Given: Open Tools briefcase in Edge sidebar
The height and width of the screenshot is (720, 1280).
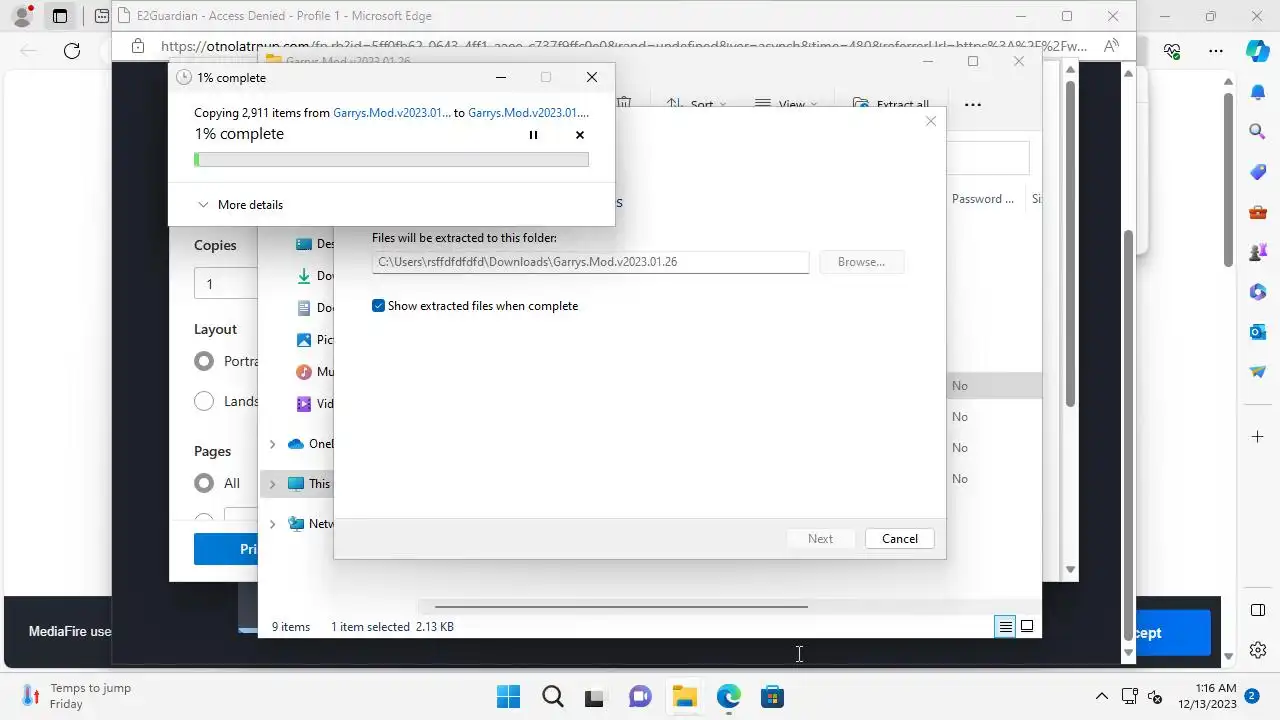Looking at the screenshot, I should [1258, 212].
